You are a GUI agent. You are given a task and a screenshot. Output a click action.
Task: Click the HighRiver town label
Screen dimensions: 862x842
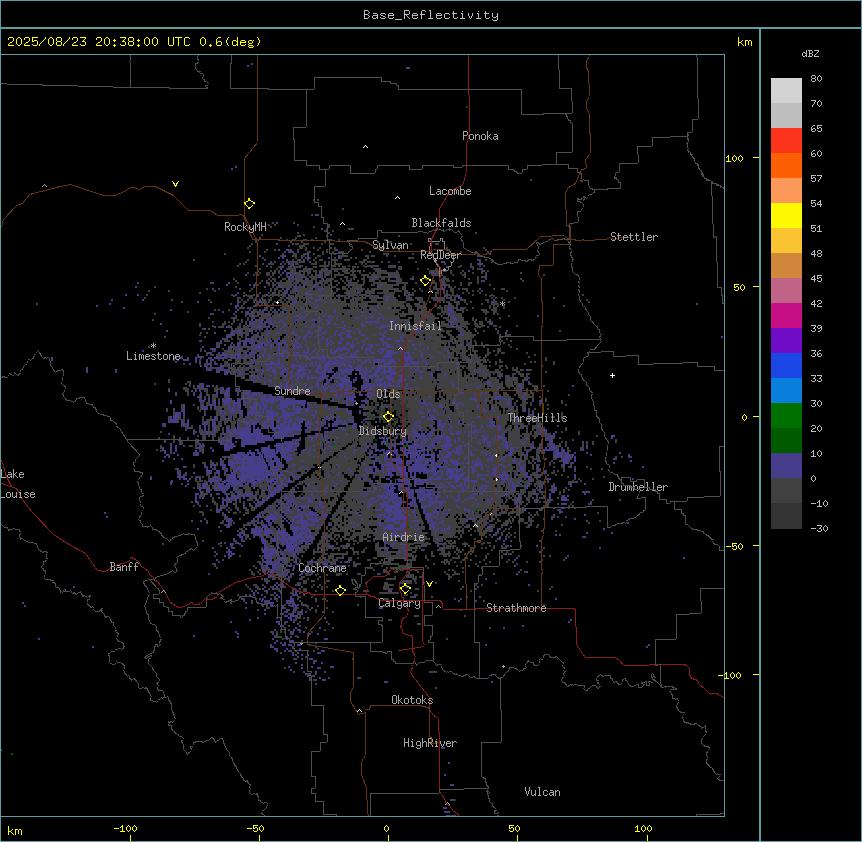coord(430,743)
